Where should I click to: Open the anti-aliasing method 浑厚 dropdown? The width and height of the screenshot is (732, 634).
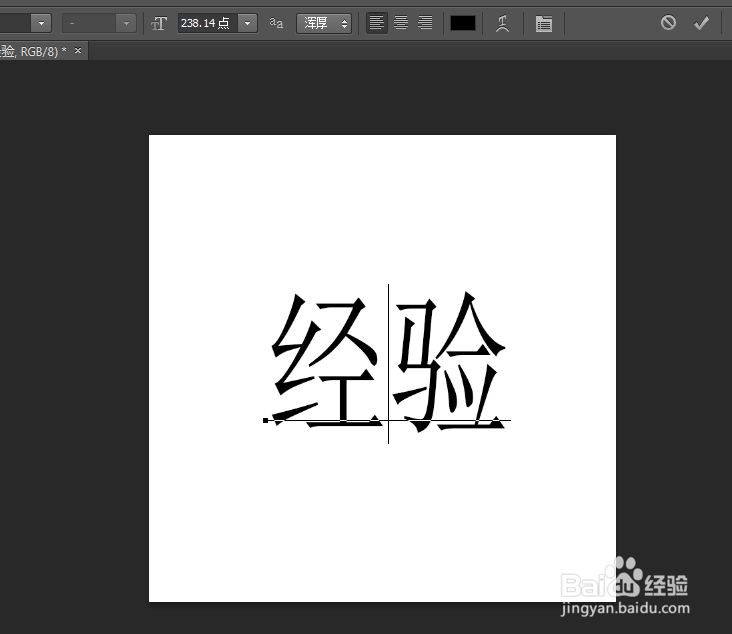click(324, 23)
